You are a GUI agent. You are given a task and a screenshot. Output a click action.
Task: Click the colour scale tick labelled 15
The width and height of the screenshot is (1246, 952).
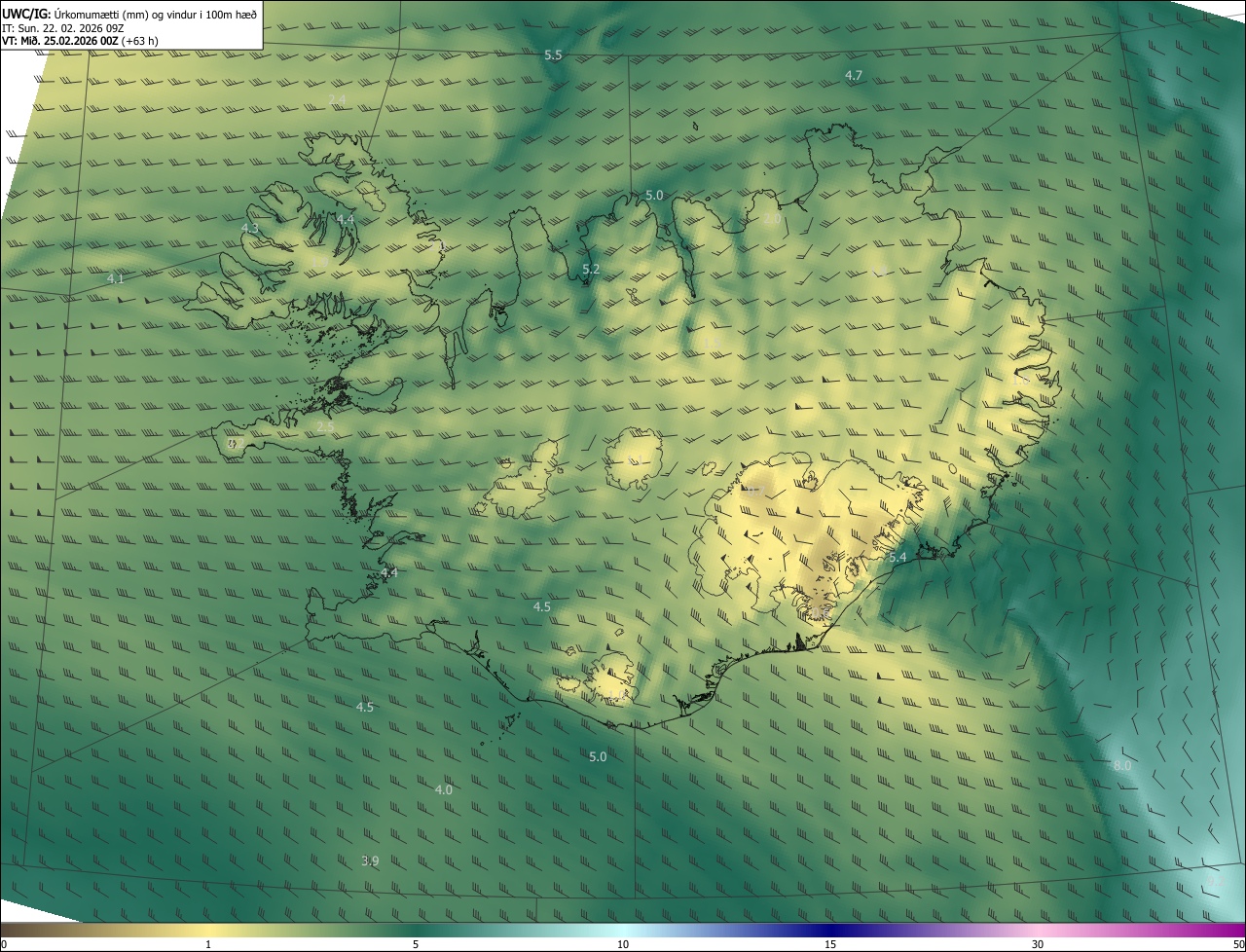click(830, 944)
